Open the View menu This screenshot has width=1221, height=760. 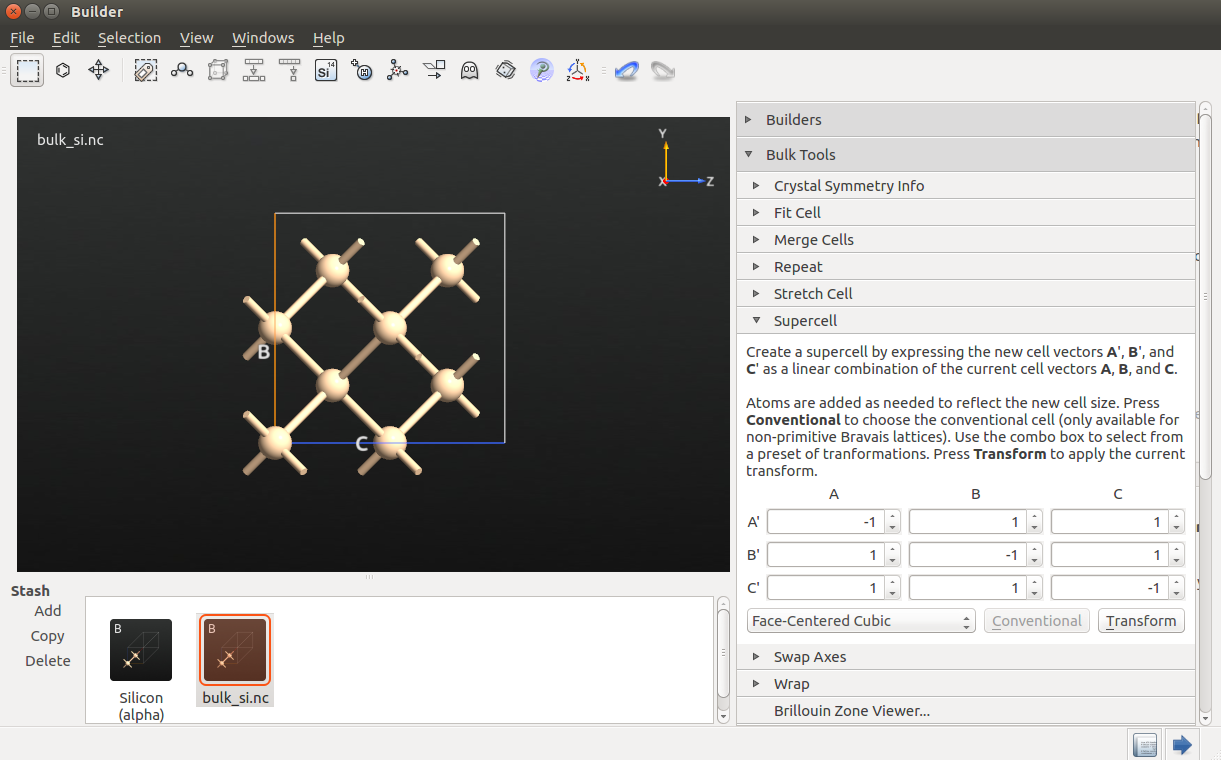click(x=197, y=38)
